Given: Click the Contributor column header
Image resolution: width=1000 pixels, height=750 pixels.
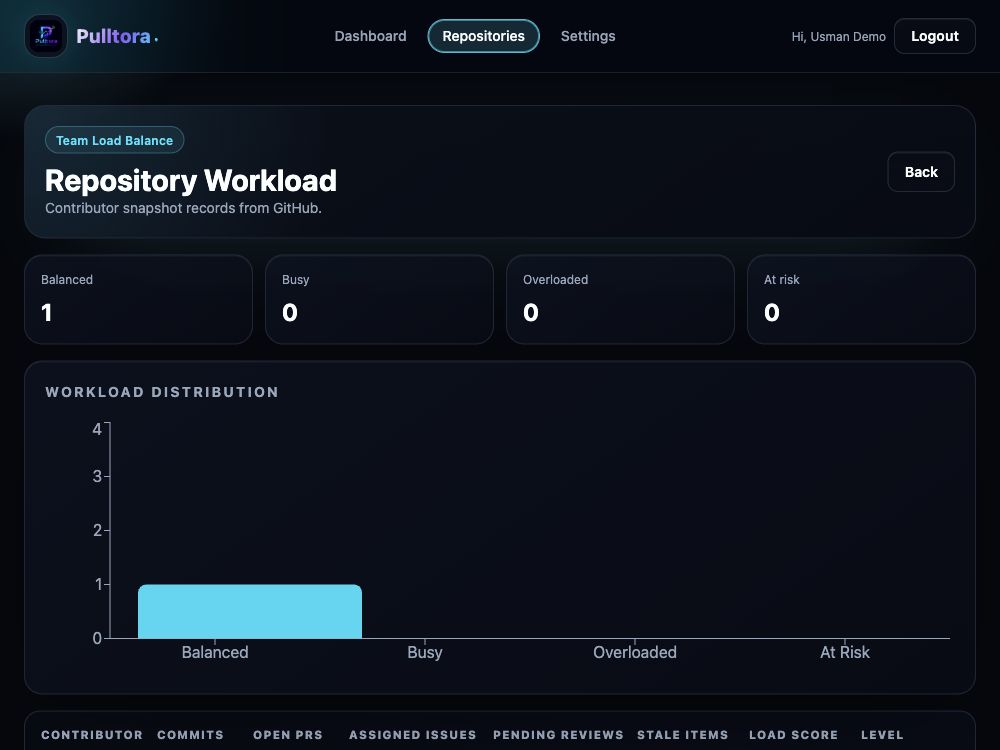Looking at the screenshot, I should click(92, 735).
